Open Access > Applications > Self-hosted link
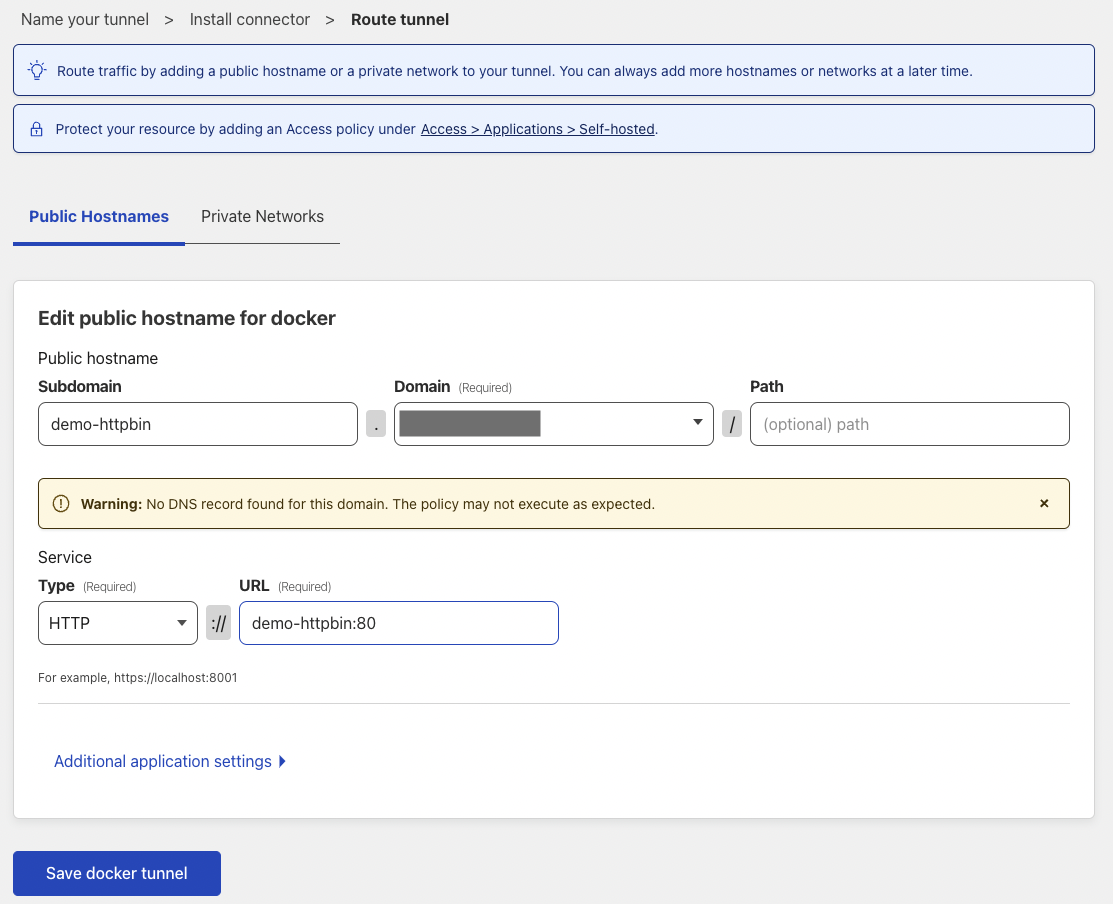This screenshot has height=904, width=1113. point(537,130)
